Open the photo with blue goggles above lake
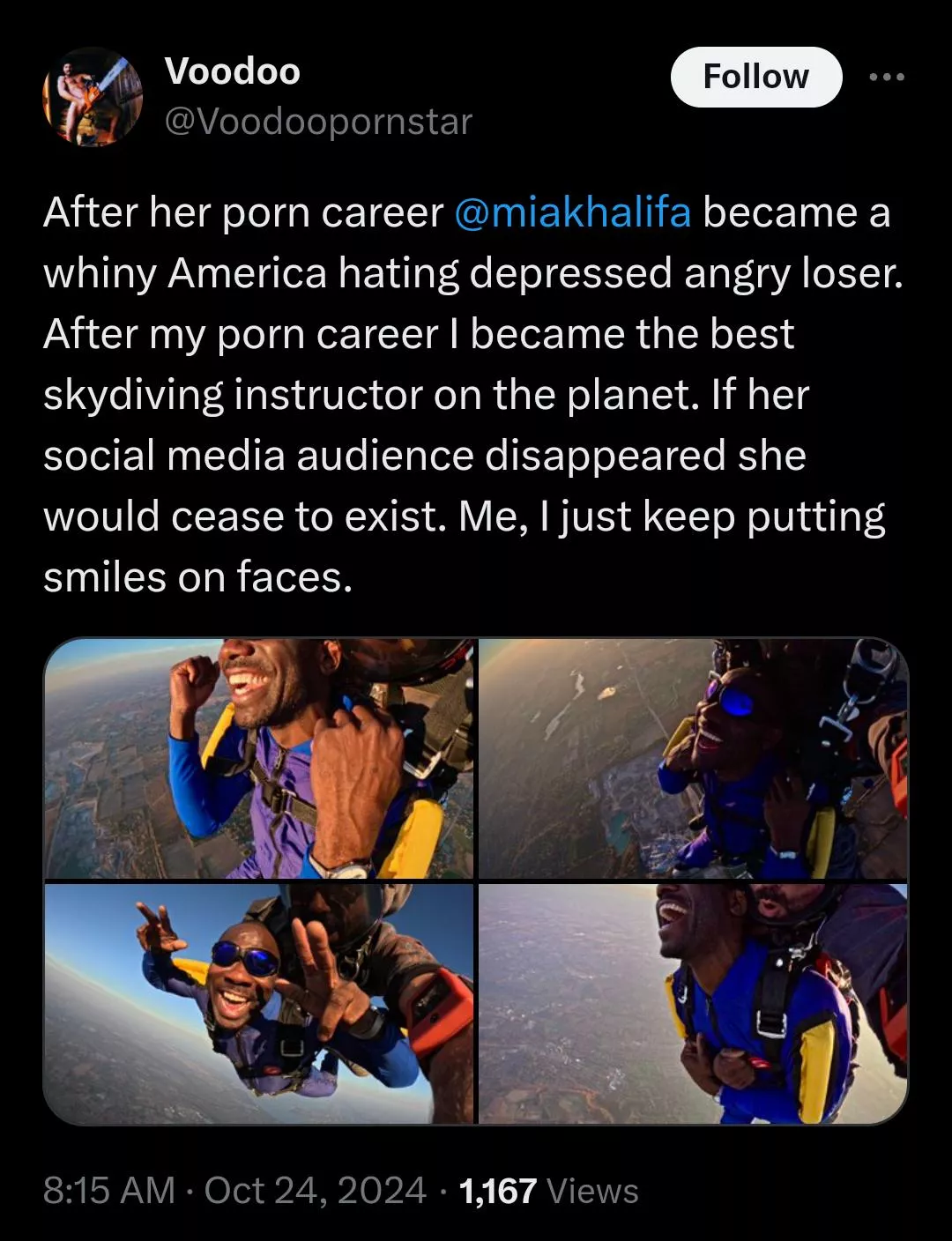The height and width of the screenshot is (1241, 952). (693, 758)
